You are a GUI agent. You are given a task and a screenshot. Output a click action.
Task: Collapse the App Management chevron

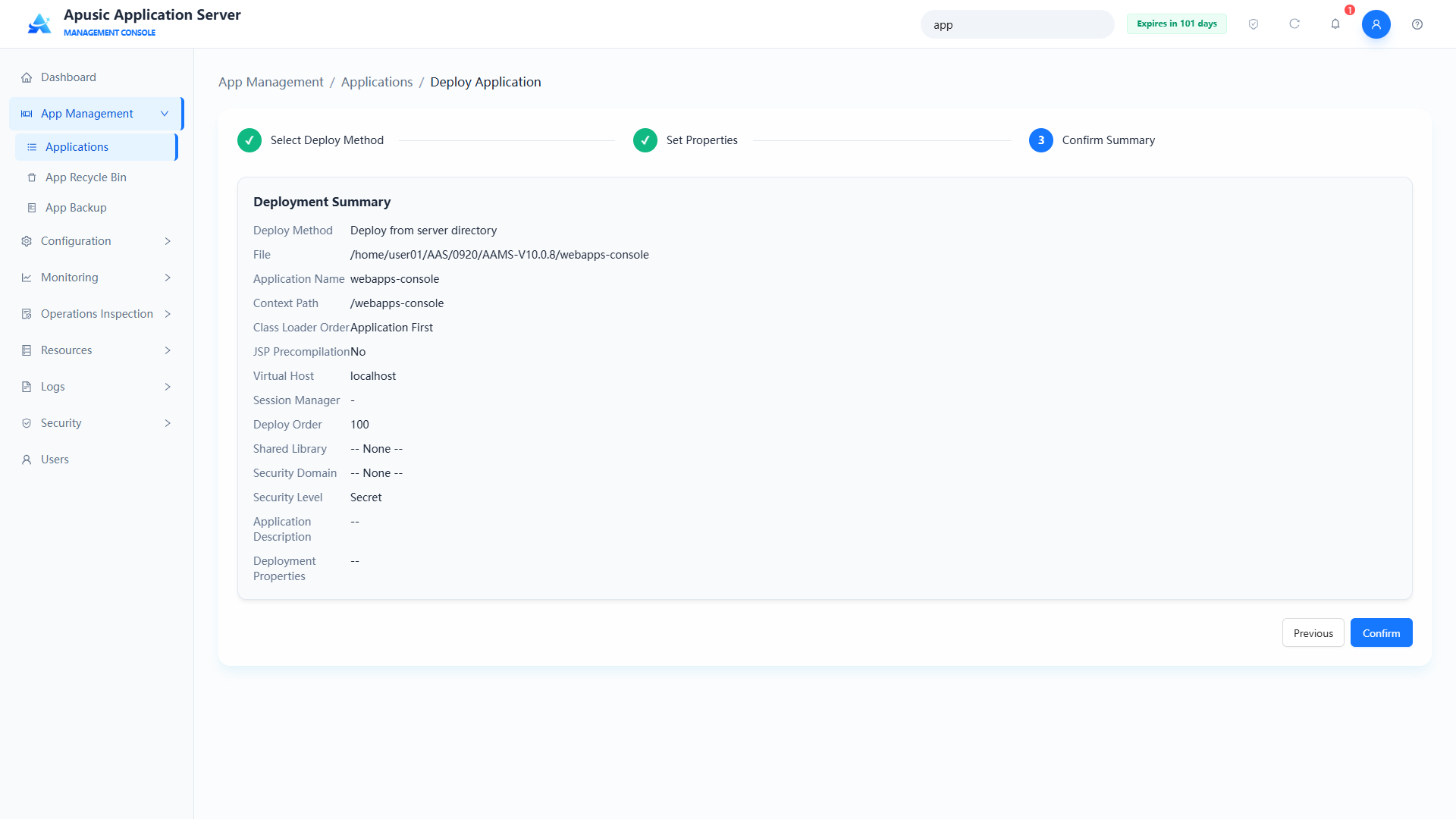coord(165,114)
